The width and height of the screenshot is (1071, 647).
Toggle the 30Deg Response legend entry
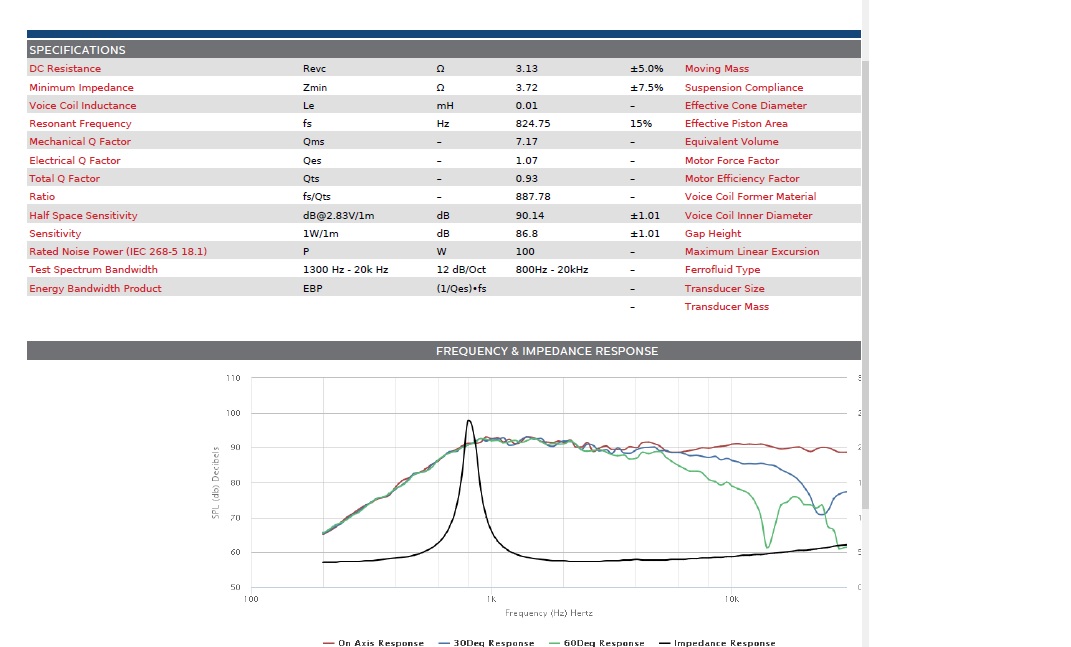pyautogui.click(x=486, y=643)
